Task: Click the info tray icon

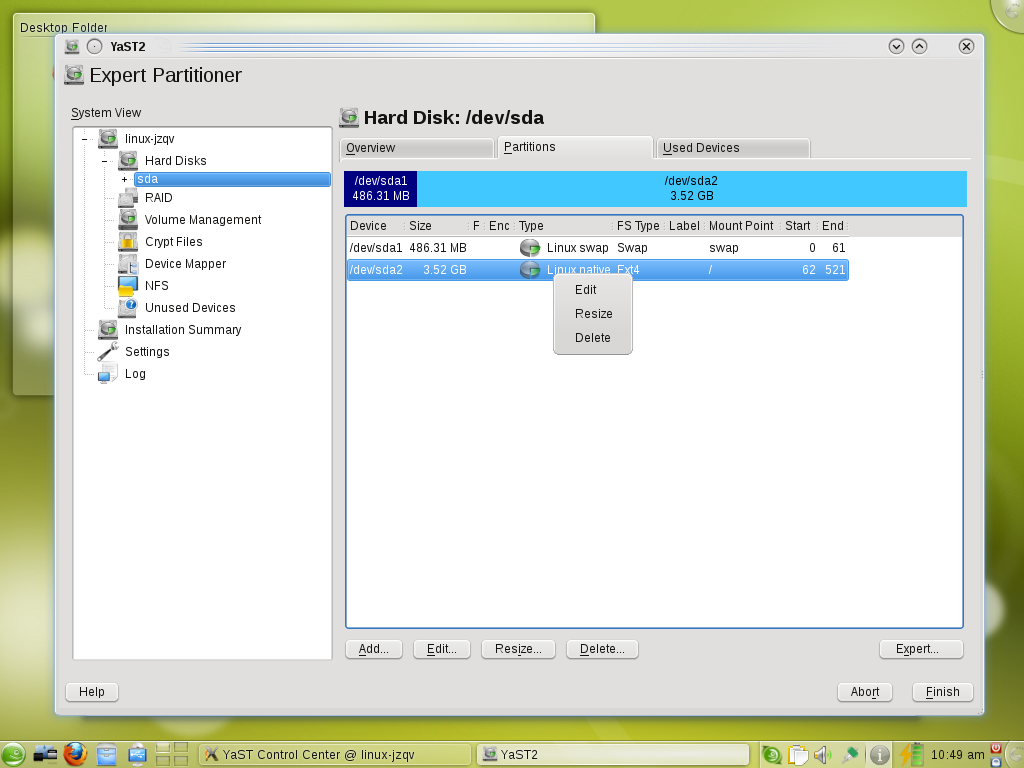Action: 880,755
